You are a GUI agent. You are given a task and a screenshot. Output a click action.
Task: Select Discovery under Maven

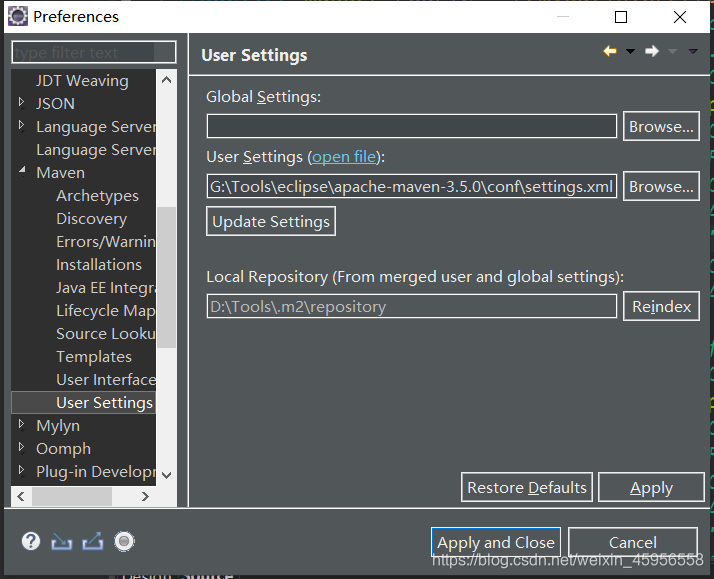pyautogui.click(x=92, y=219)
